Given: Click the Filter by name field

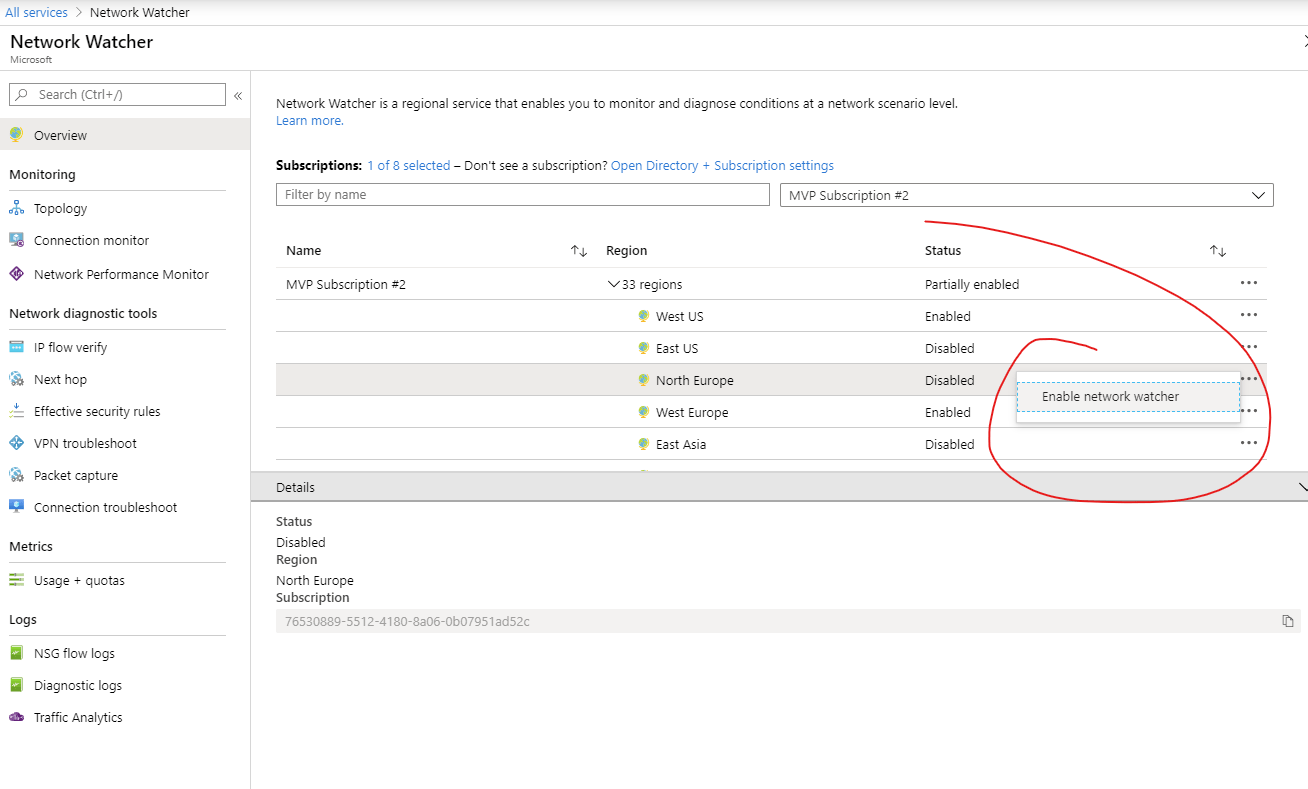Looking at the screenshot, I should [x=522, y=195].
